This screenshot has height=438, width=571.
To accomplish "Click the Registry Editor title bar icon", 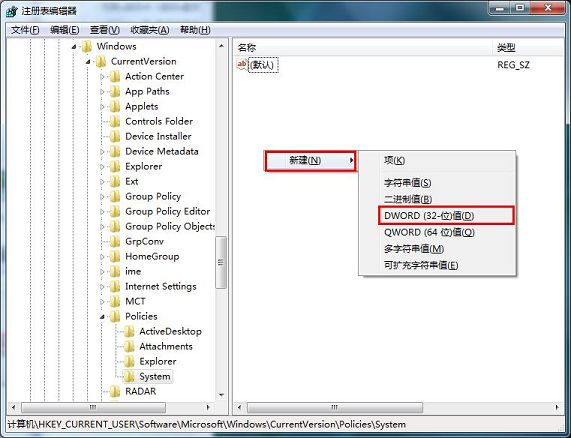I will (12, 11).
